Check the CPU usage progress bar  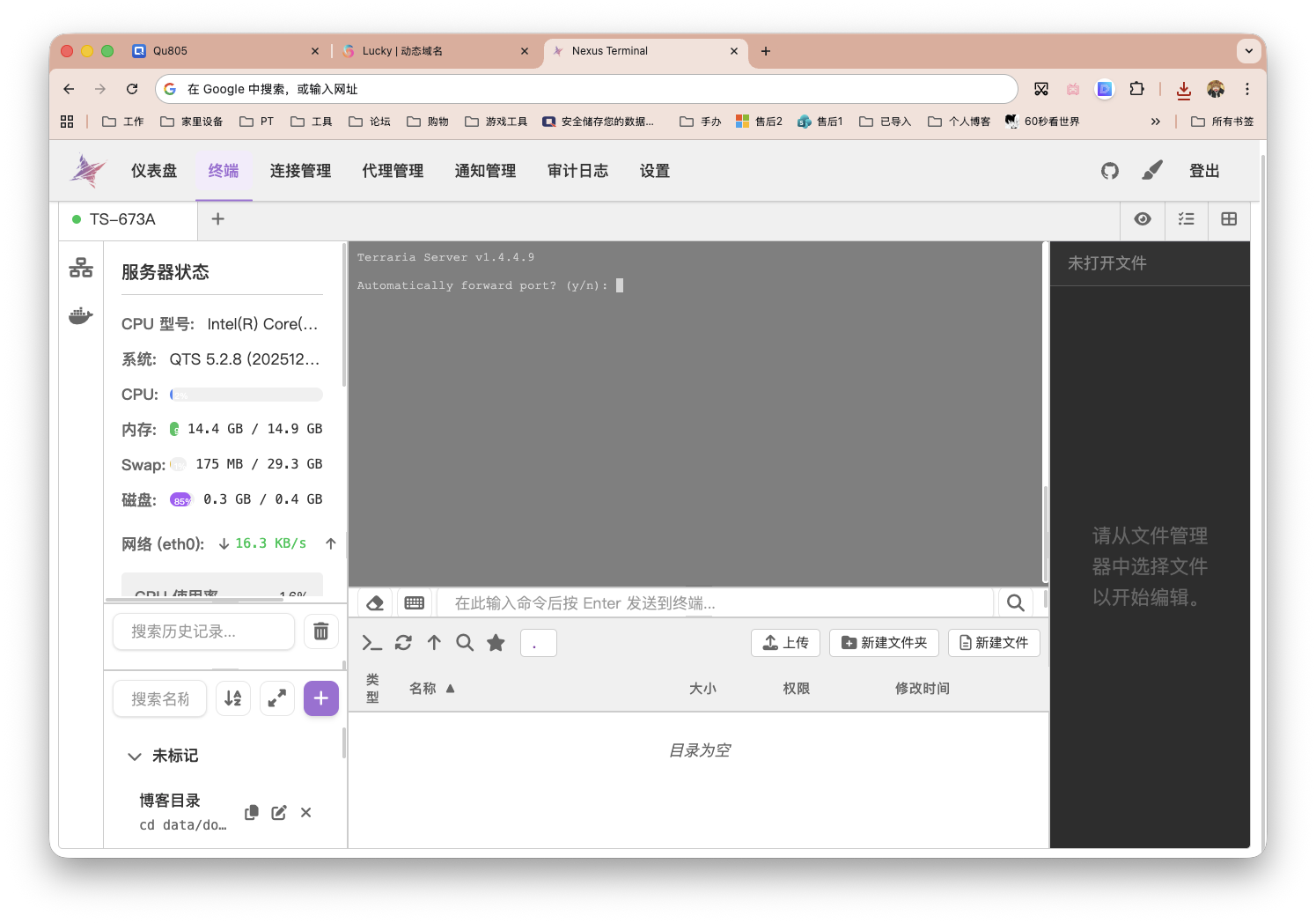246,394
